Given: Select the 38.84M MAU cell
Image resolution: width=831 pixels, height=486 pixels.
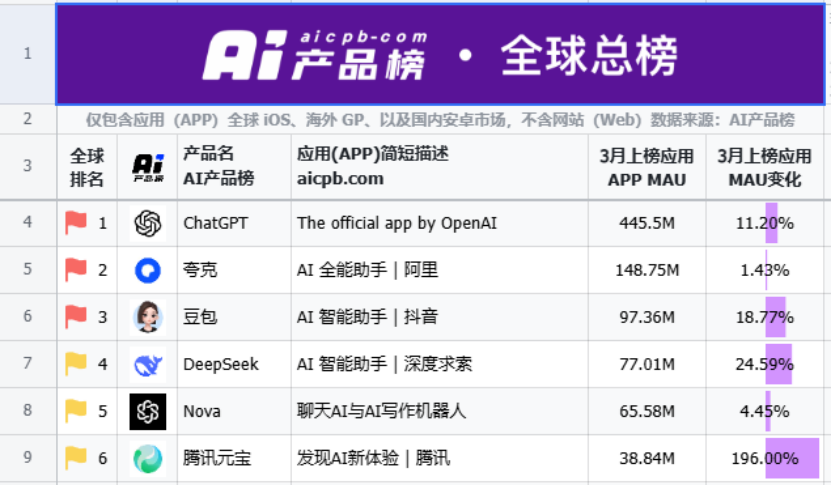Looking at the screenshot, I should (x=647, y=459).
